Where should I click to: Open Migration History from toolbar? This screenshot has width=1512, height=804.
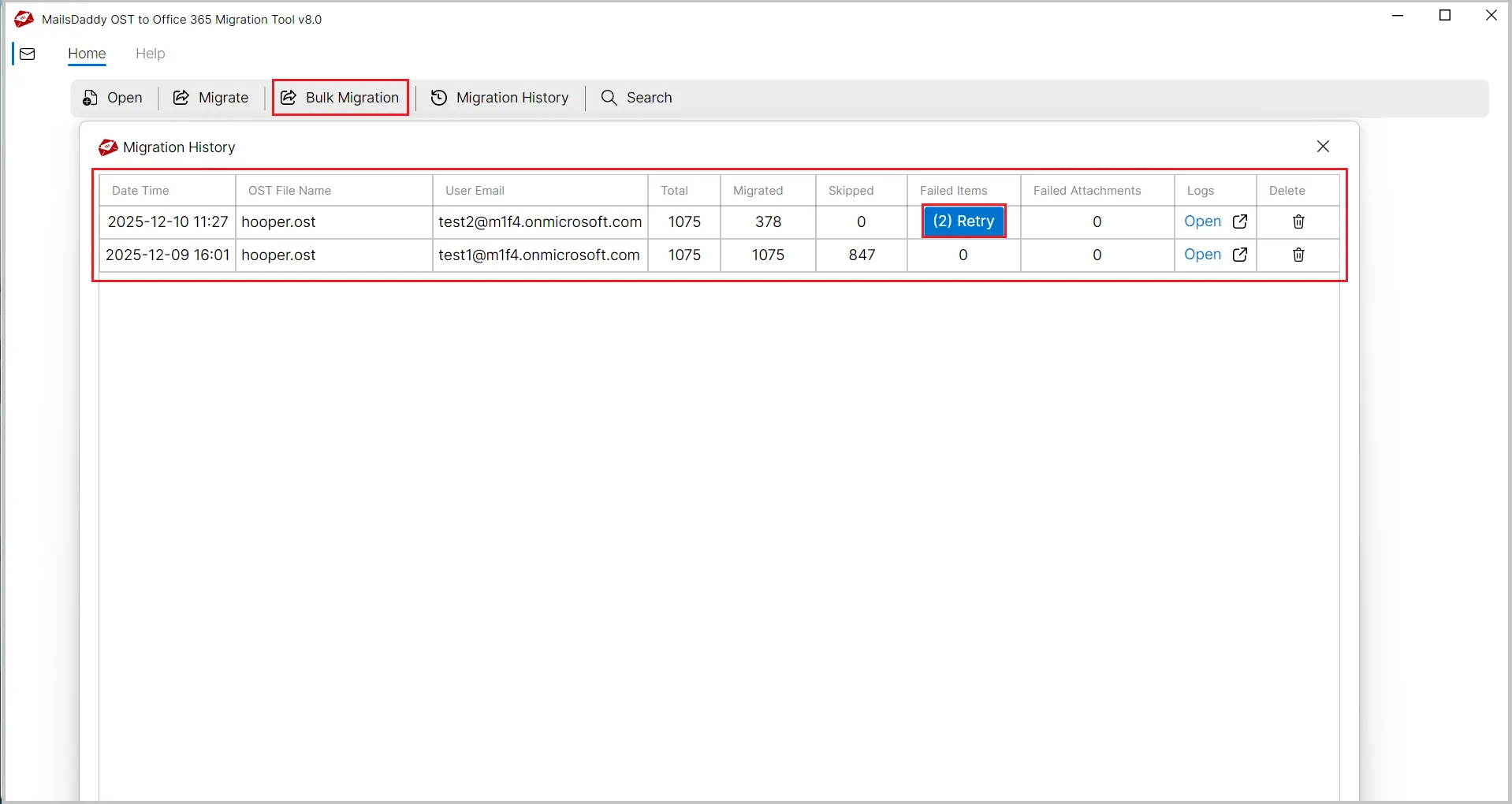tap(500, 98)
